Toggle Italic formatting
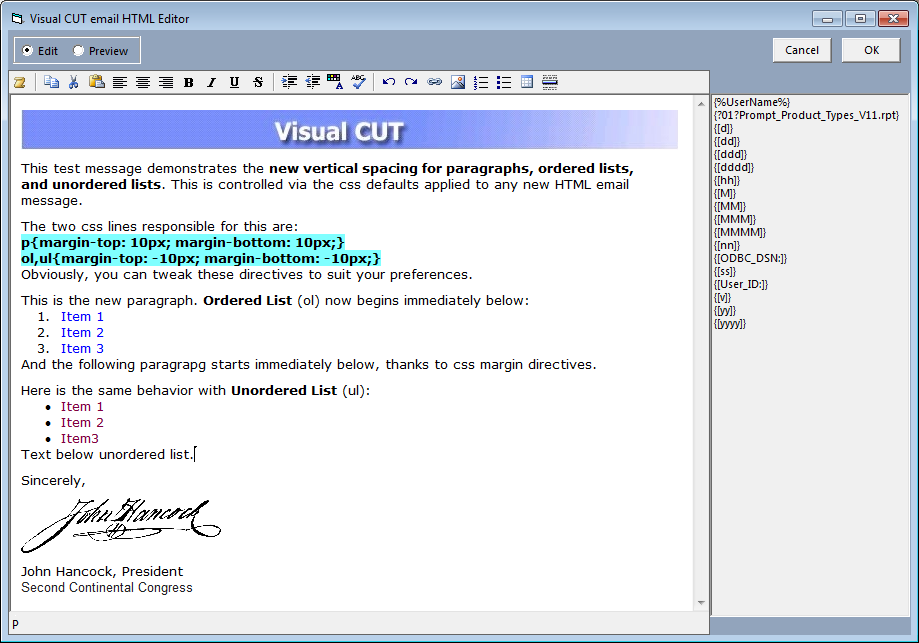 point(212,82)
